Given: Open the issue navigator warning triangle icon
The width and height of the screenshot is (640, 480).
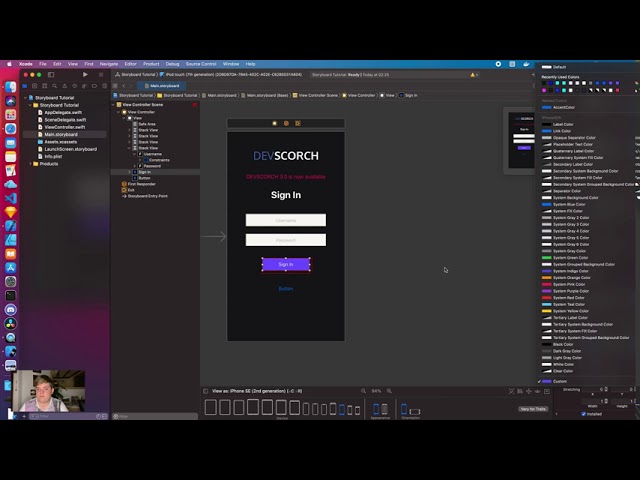Looking at the screenshot, I should click(x=64, y=86).
